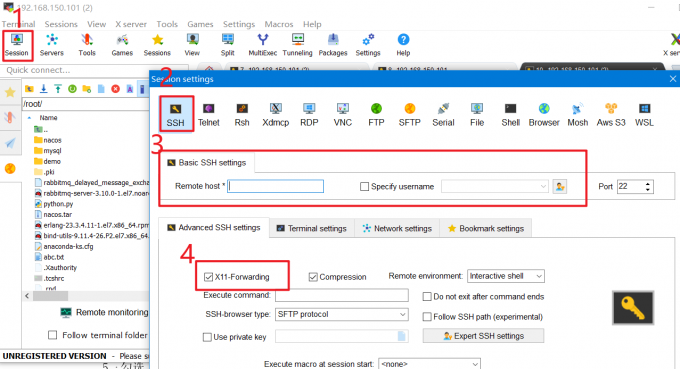Select the Serial session type

pyautogui.click(x=443, y=115)
